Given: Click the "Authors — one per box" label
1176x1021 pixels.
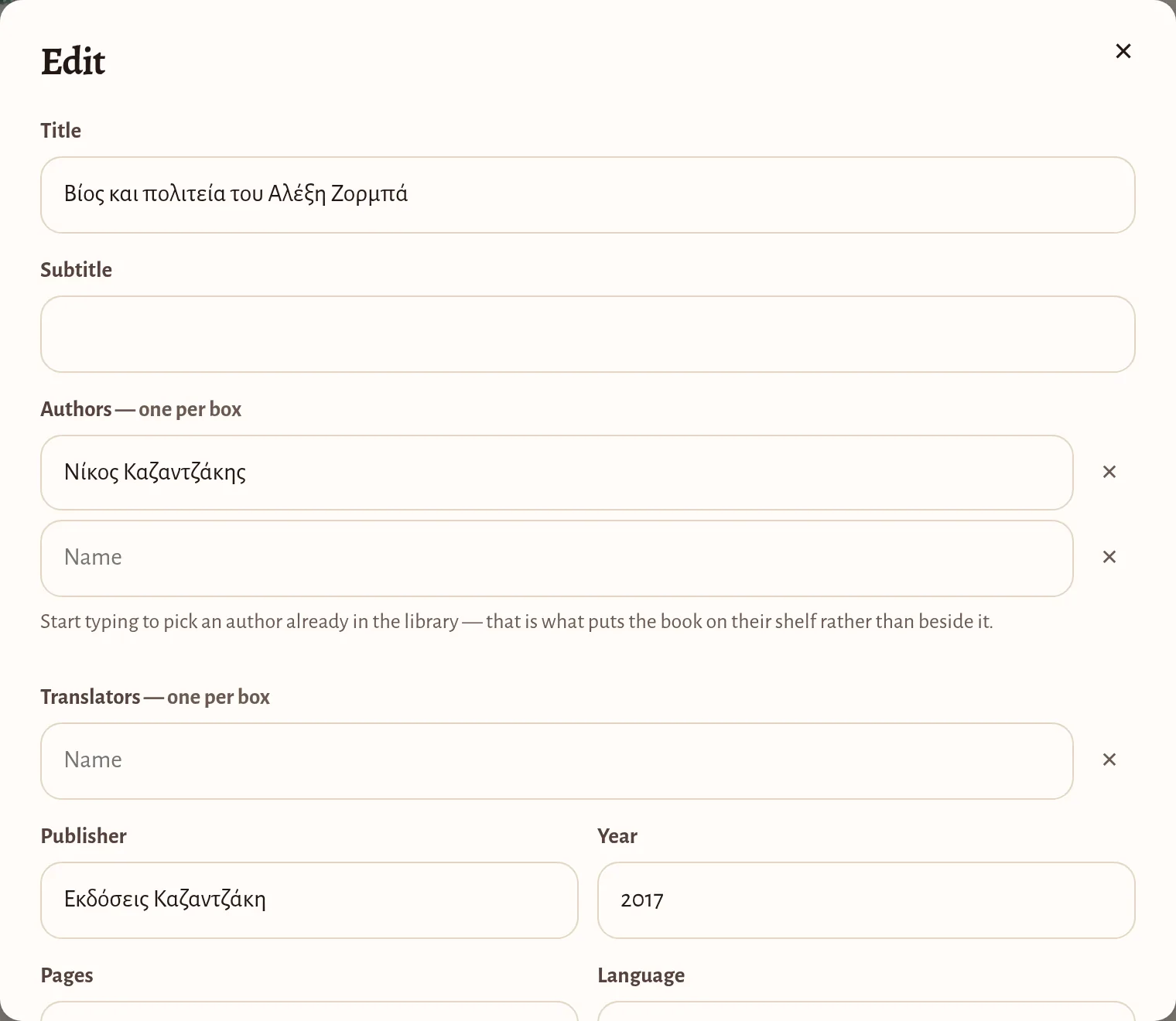Looking at the screenshot, I should click(x=141, y=409).
